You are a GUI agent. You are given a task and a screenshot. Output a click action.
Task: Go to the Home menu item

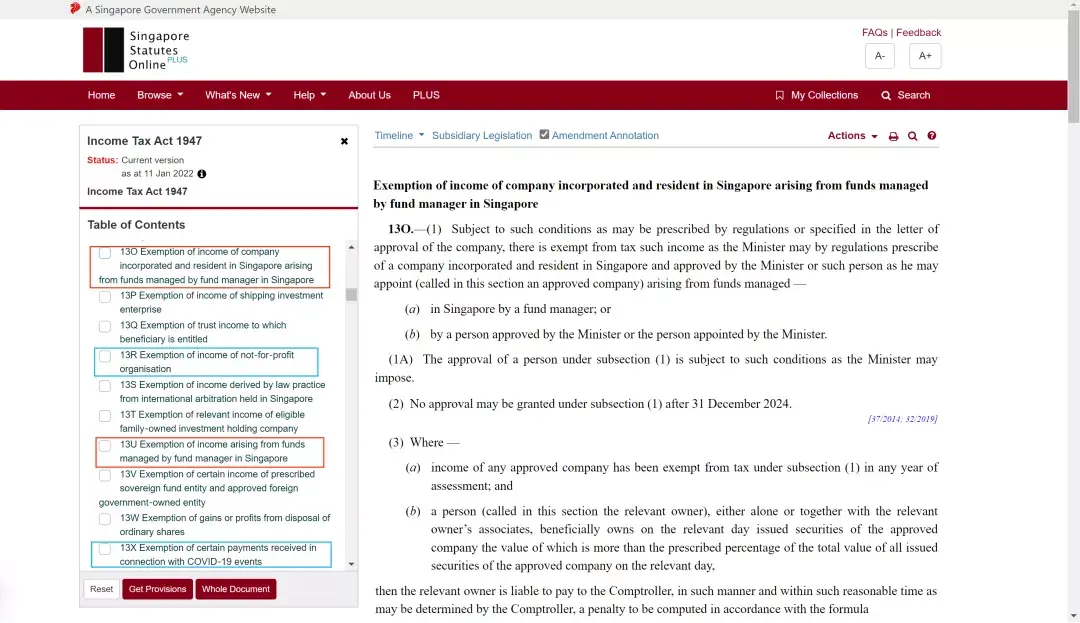pyautogui.click(x=101, y=95)
